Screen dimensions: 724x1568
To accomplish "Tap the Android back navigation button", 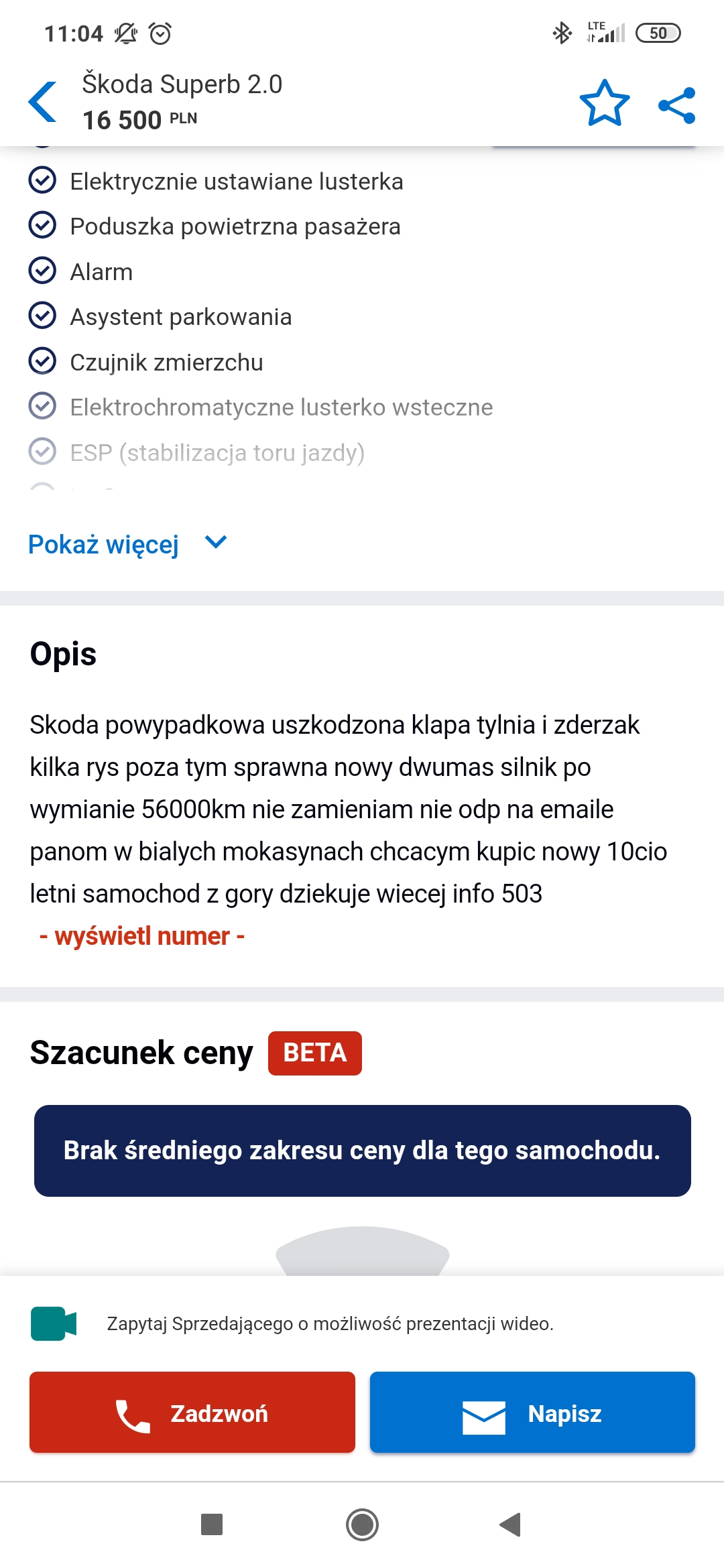I will (x=510, y=1524).
